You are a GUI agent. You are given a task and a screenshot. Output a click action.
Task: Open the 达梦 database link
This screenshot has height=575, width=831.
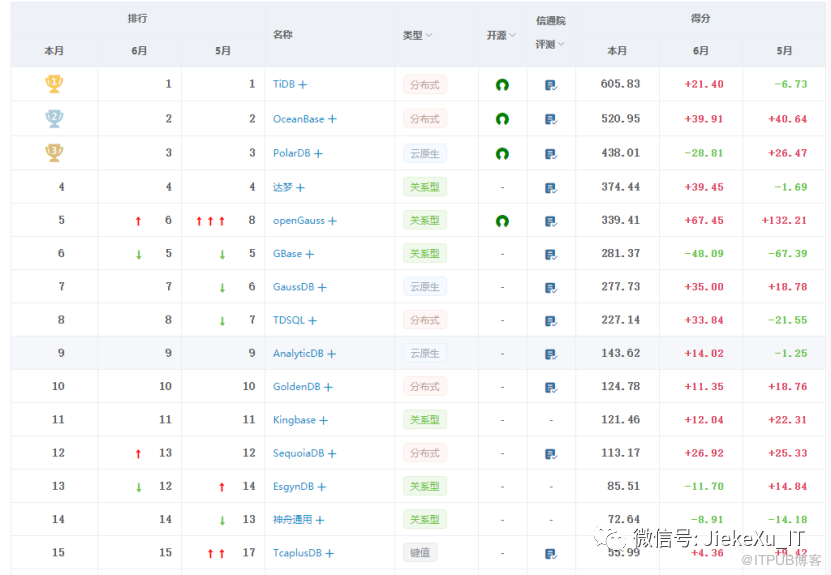[x=282, y=187]
